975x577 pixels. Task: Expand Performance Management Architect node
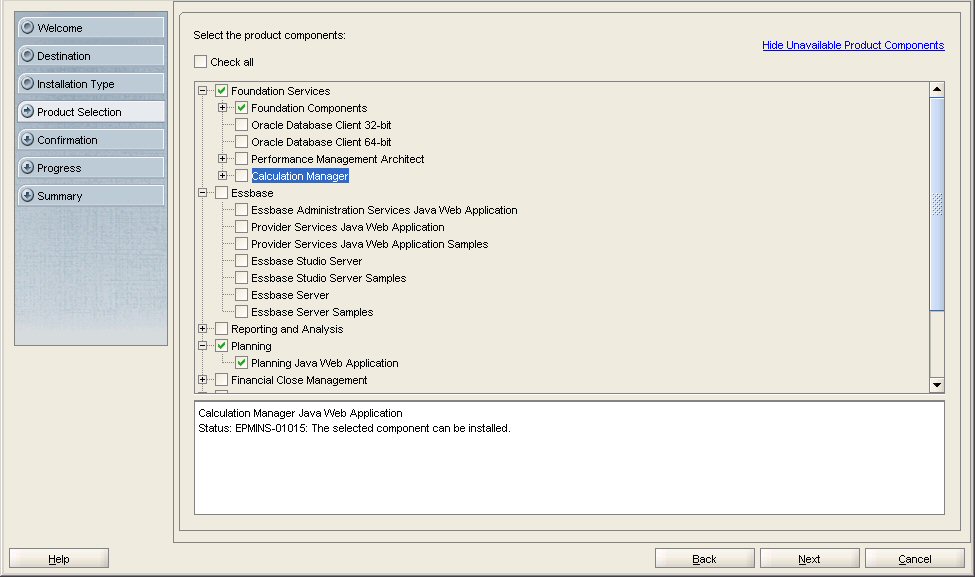pyautogui.click(x=223, y=159)
